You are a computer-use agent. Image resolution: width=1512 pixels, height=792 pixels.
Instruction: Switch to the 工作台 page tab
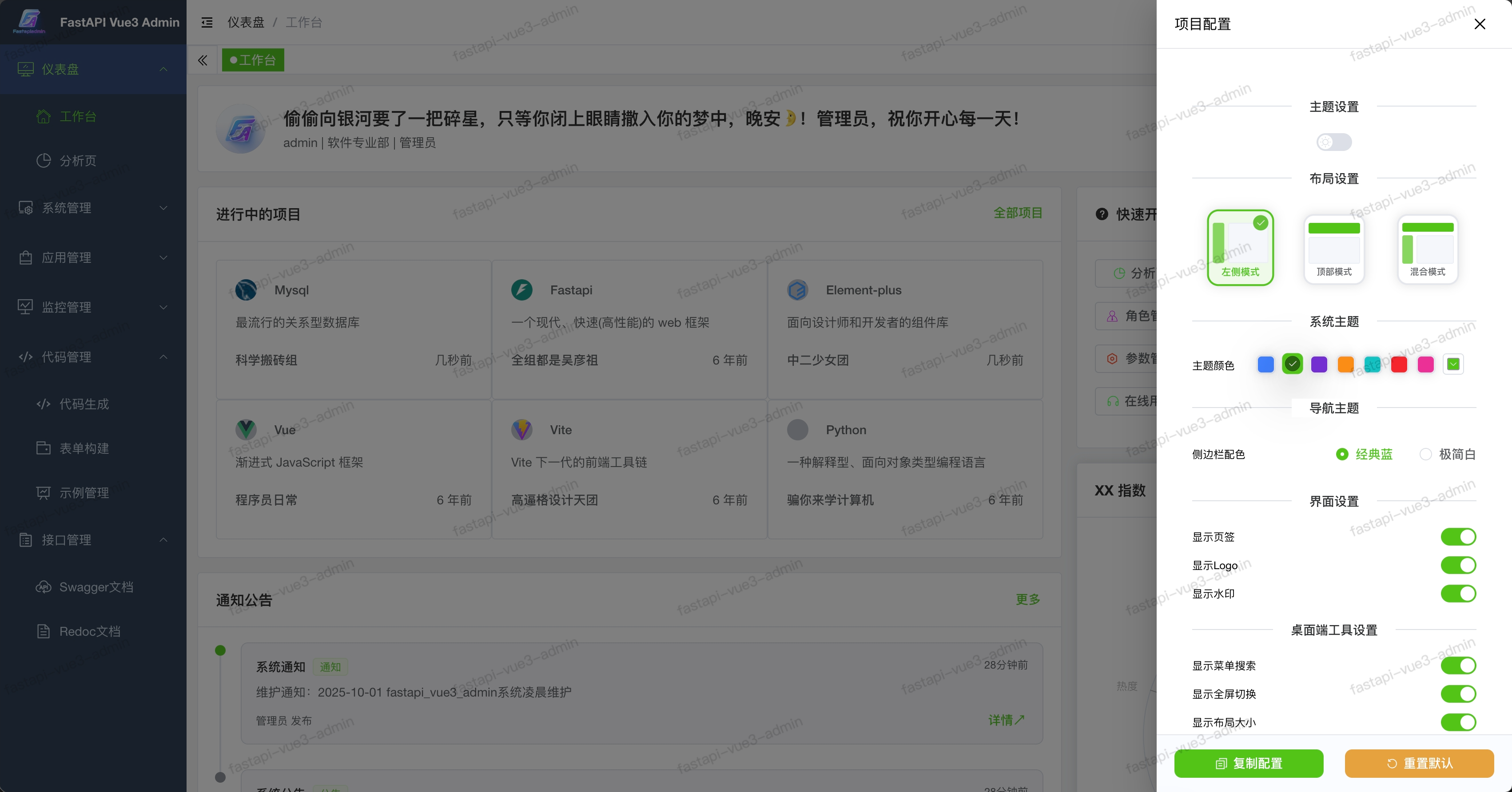[x=253, y=60]
